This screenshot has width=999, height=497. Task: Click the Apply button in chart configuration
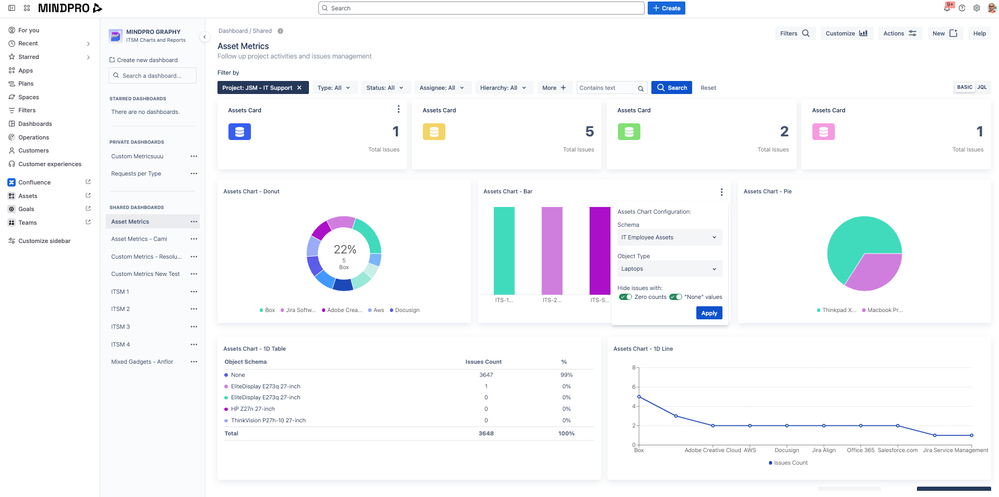click(x=709, y=313)
